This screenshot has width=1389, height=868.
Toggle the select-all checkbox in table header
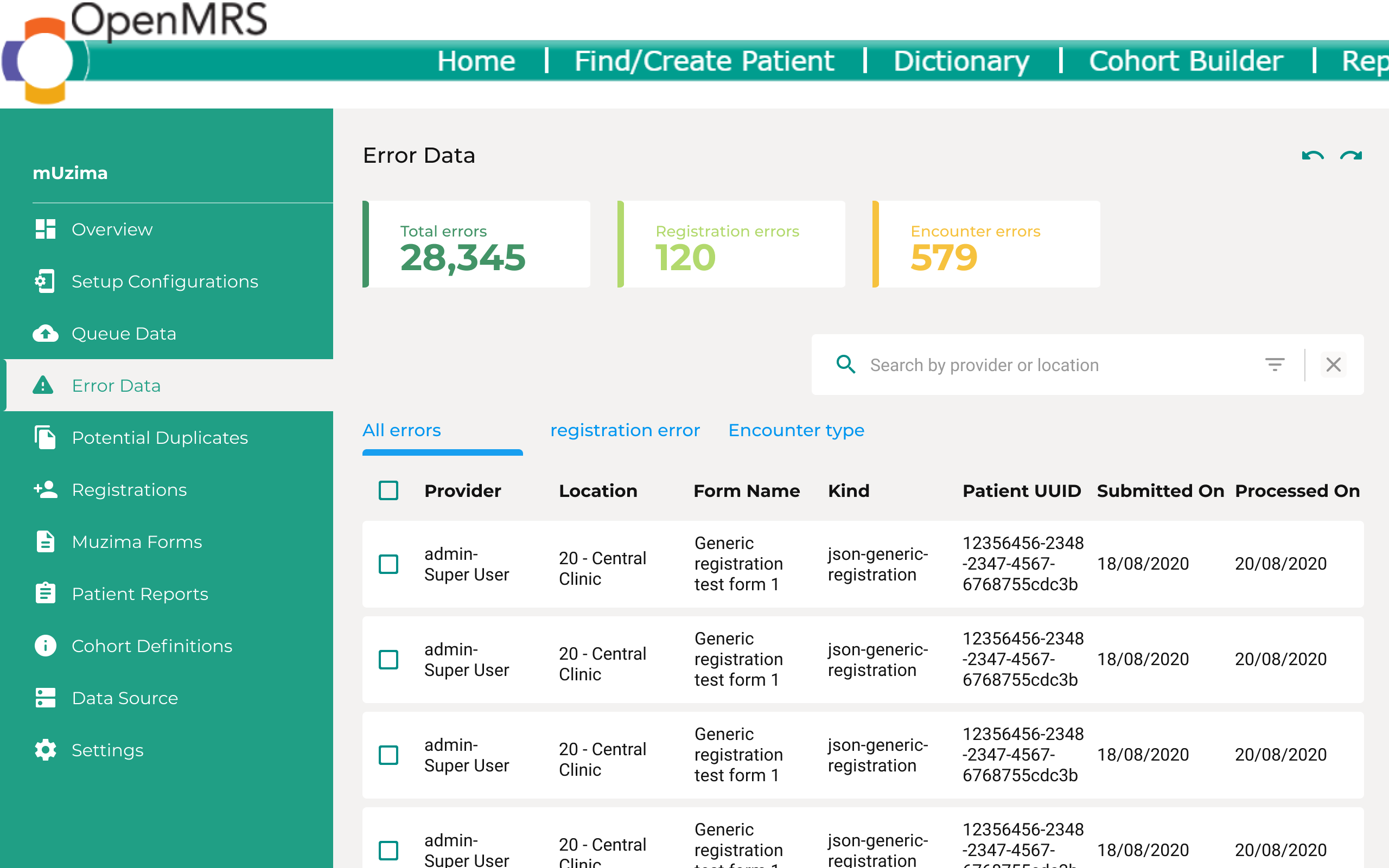(x=388, y=491)
